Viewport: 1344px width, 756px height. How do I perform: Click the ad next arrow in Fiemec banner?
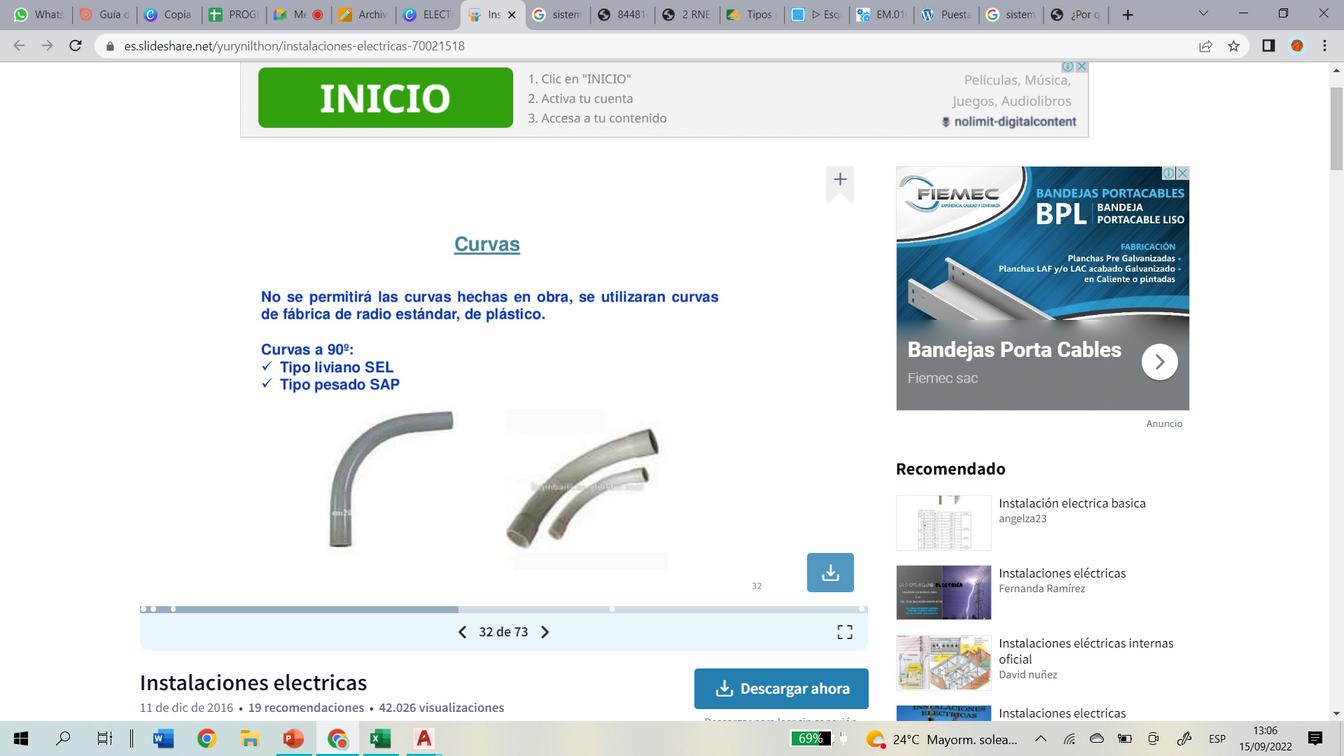(1159, 362)
